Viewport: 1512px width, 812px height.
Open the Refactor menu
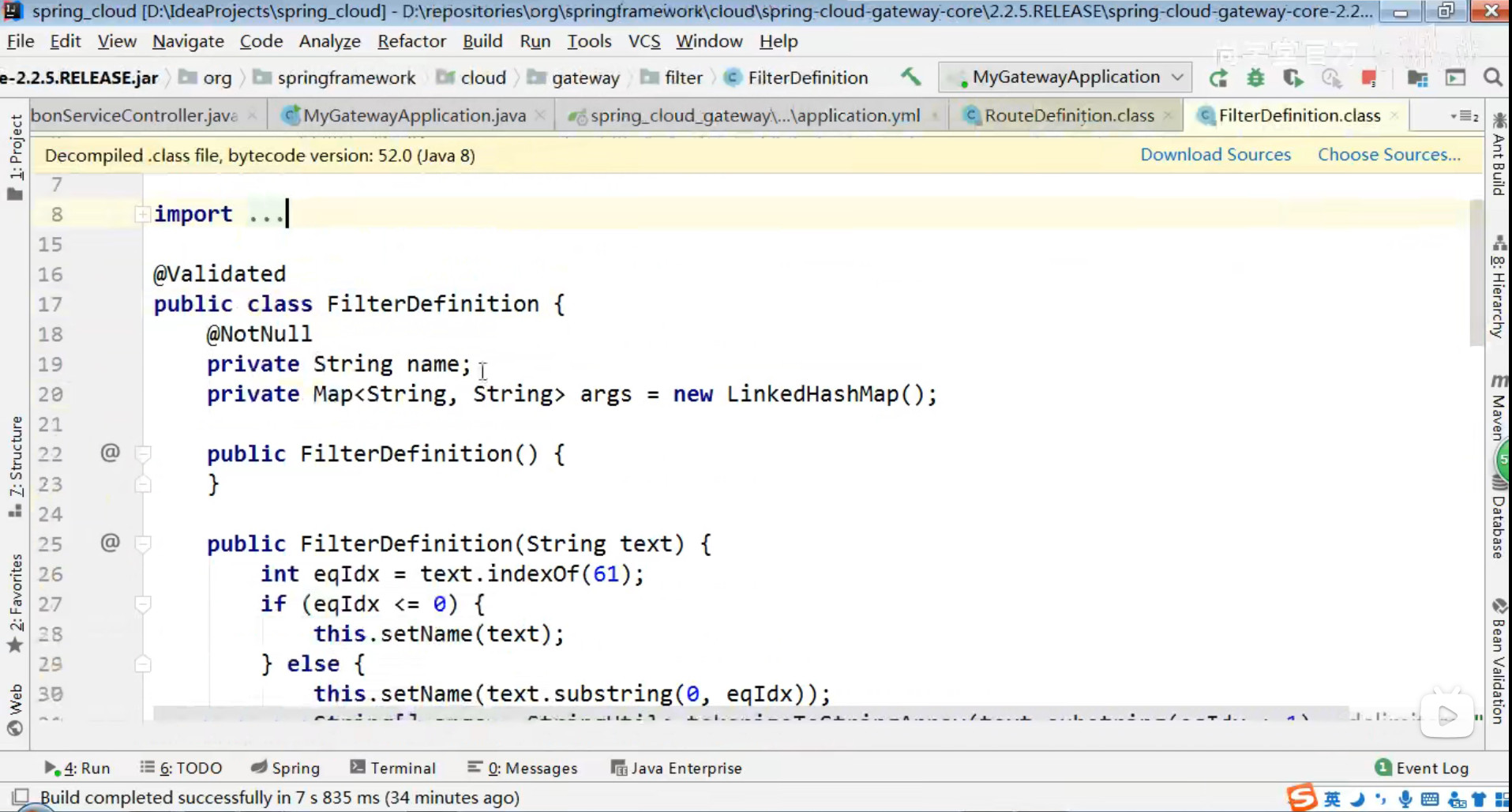(411, 41)
